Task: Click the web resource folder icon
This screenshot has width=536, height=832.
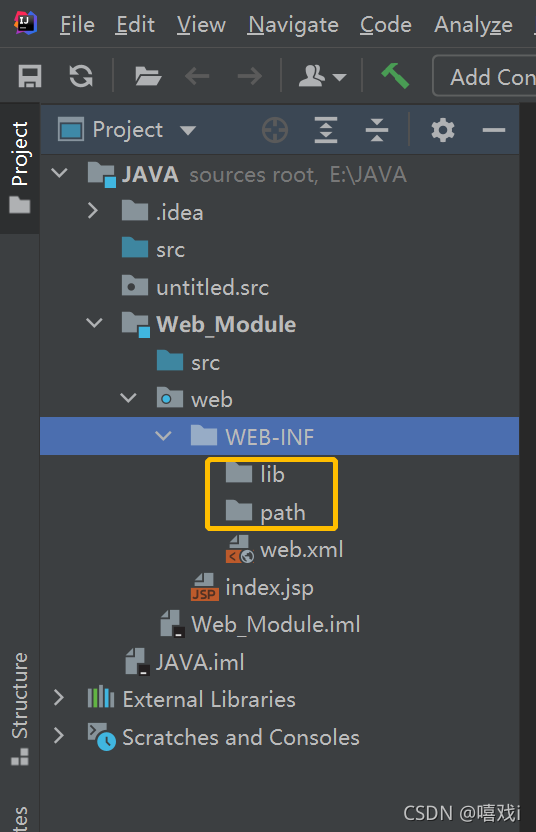Action: tap(170, 397)
